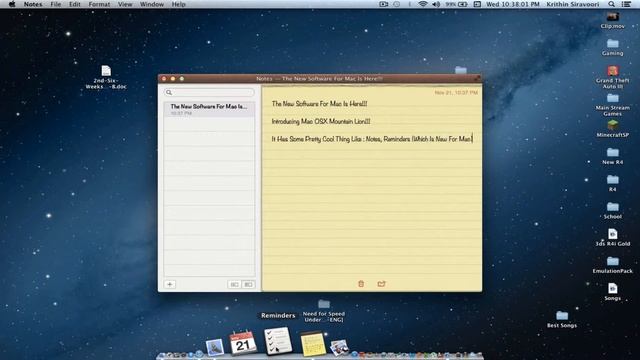Open the File menu
Viewport: 640px width, 360px height.
point(56,4)
